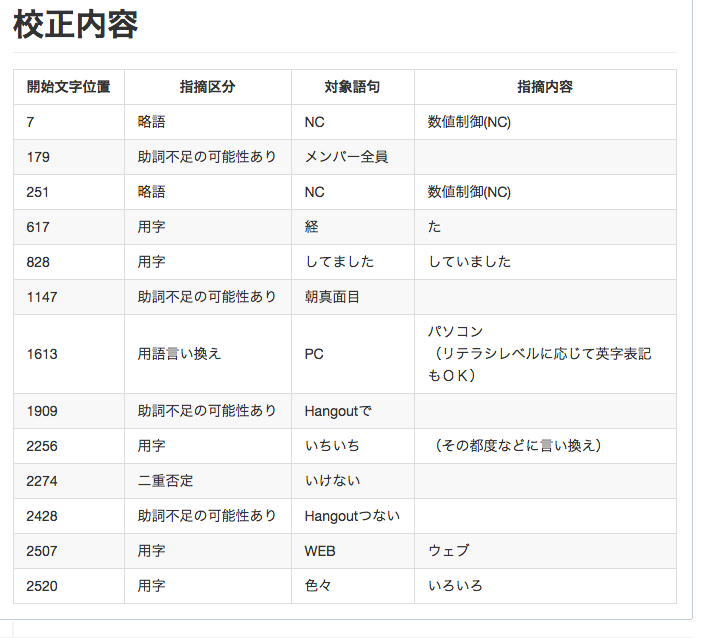This screenshot has width=704, height=638.
Task: Click the メンバー全員 phrase
Action: coord(346,157)
